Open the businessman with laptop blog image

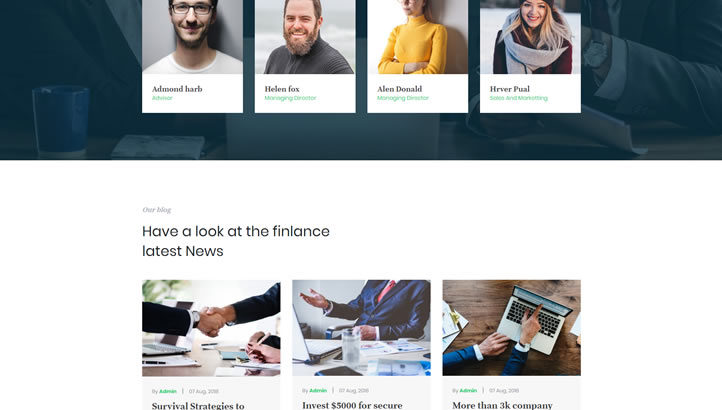coord(361,328)
